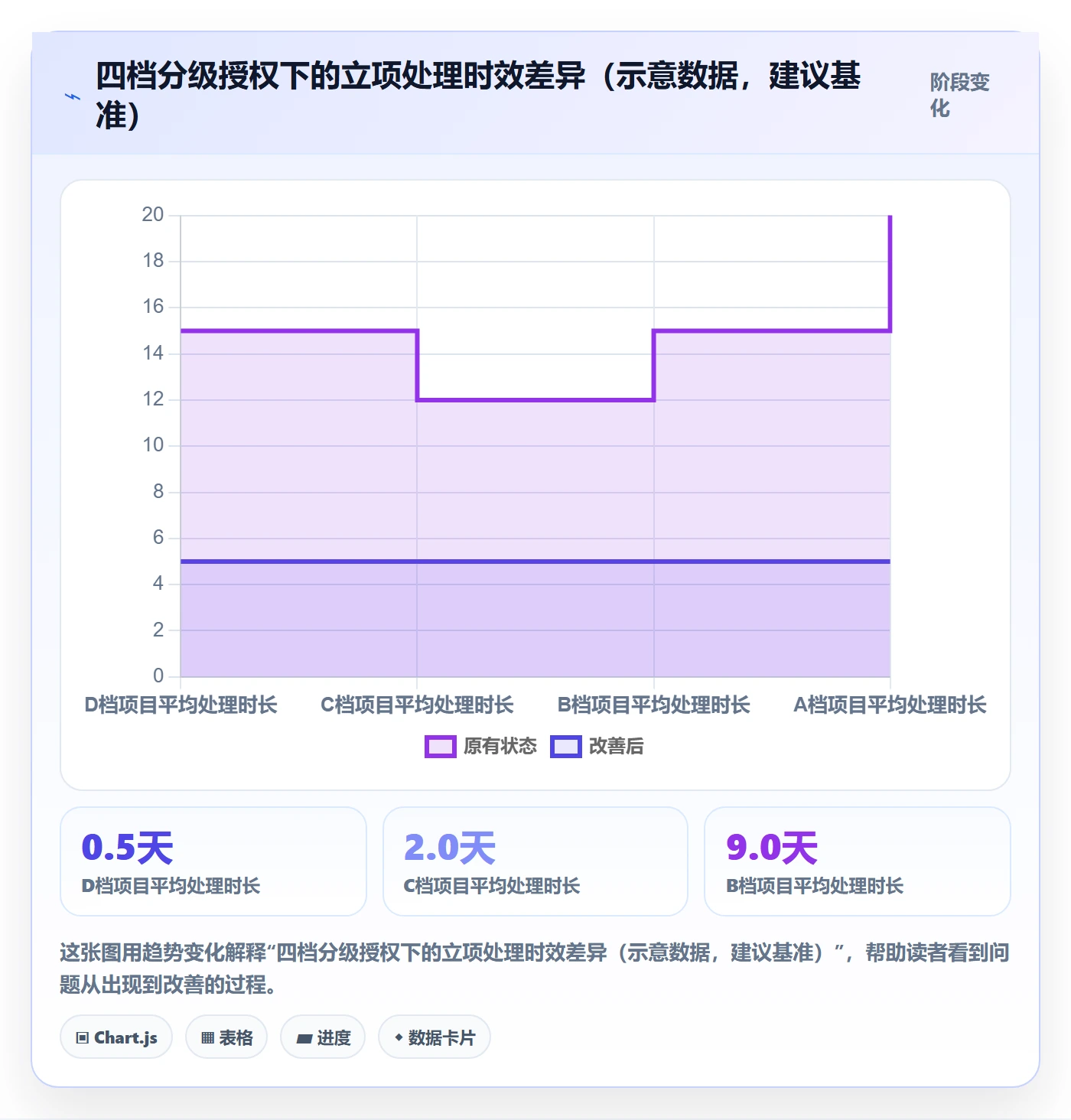Click the y-axis value 16

click(x=153, y=307)
